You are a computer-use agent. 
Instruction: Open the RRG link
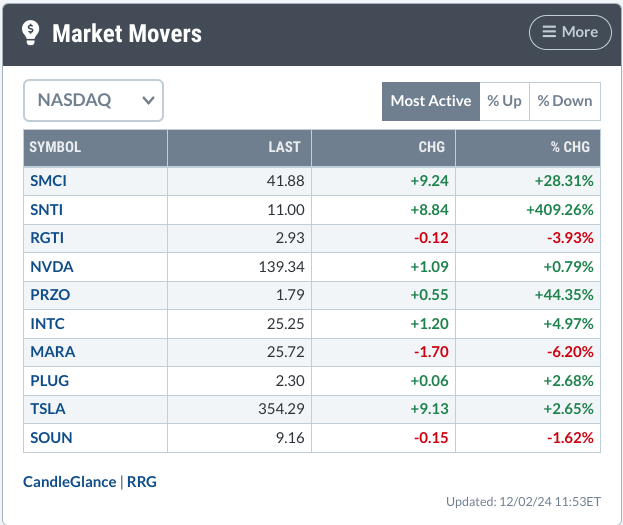141,482
